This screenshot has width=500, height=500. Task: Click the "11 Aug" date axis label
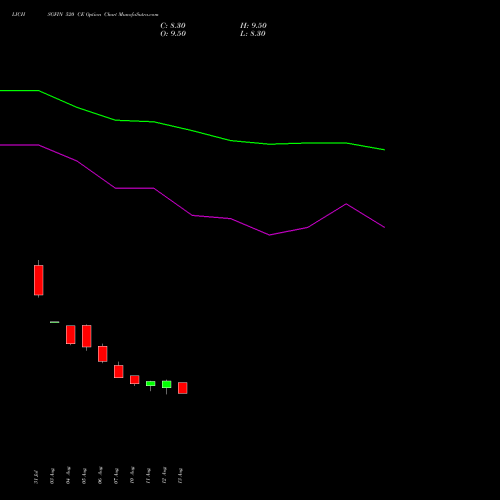[148, 476]
